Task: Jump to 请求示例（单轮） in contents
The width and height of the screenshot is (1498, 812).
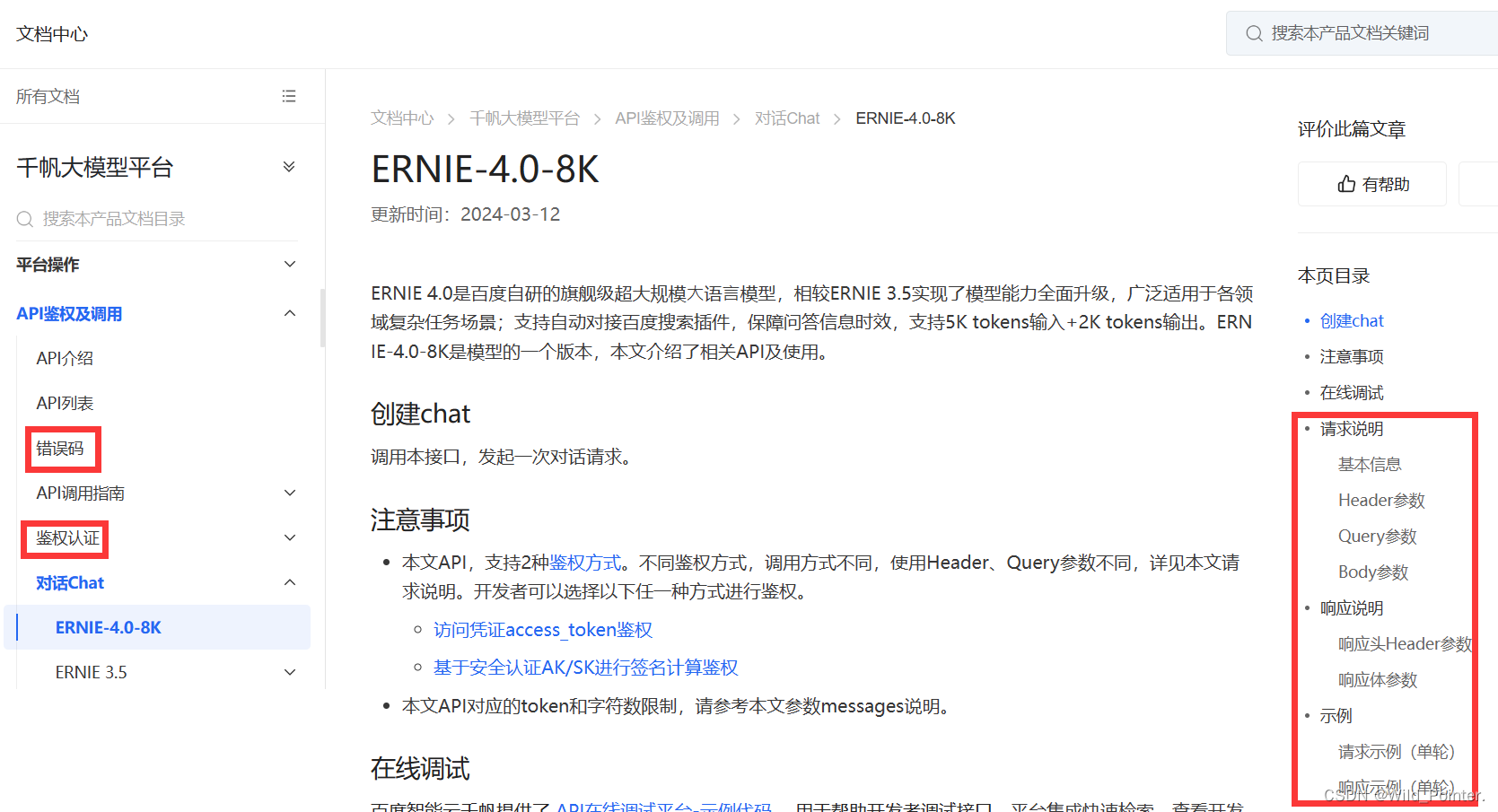Action: (1397, 751)
